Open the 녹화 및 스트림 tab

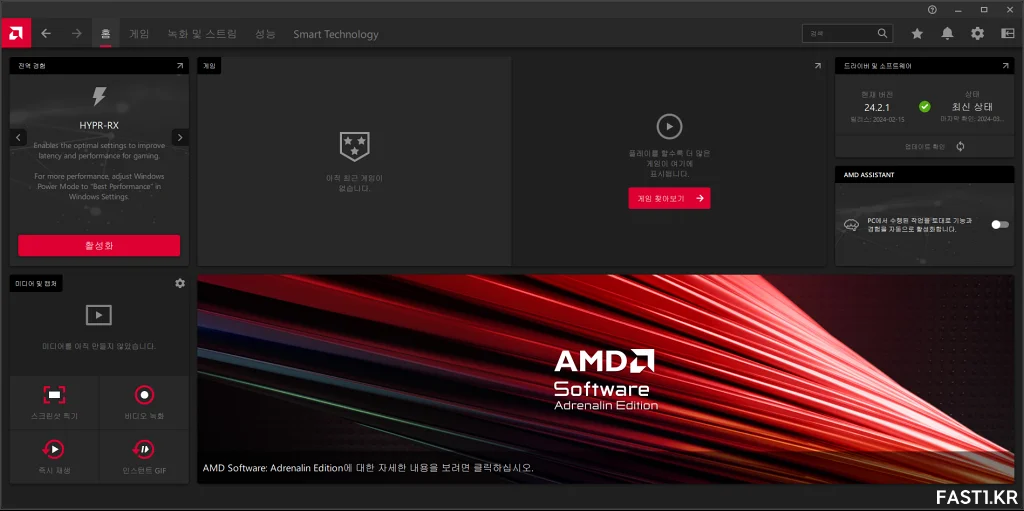tap(202, 34)
